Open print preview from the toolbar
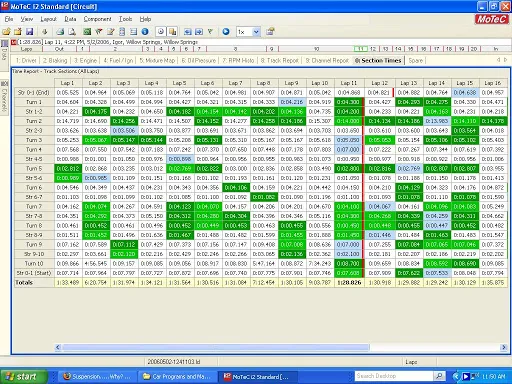512x384 pixels. [72, 32]
